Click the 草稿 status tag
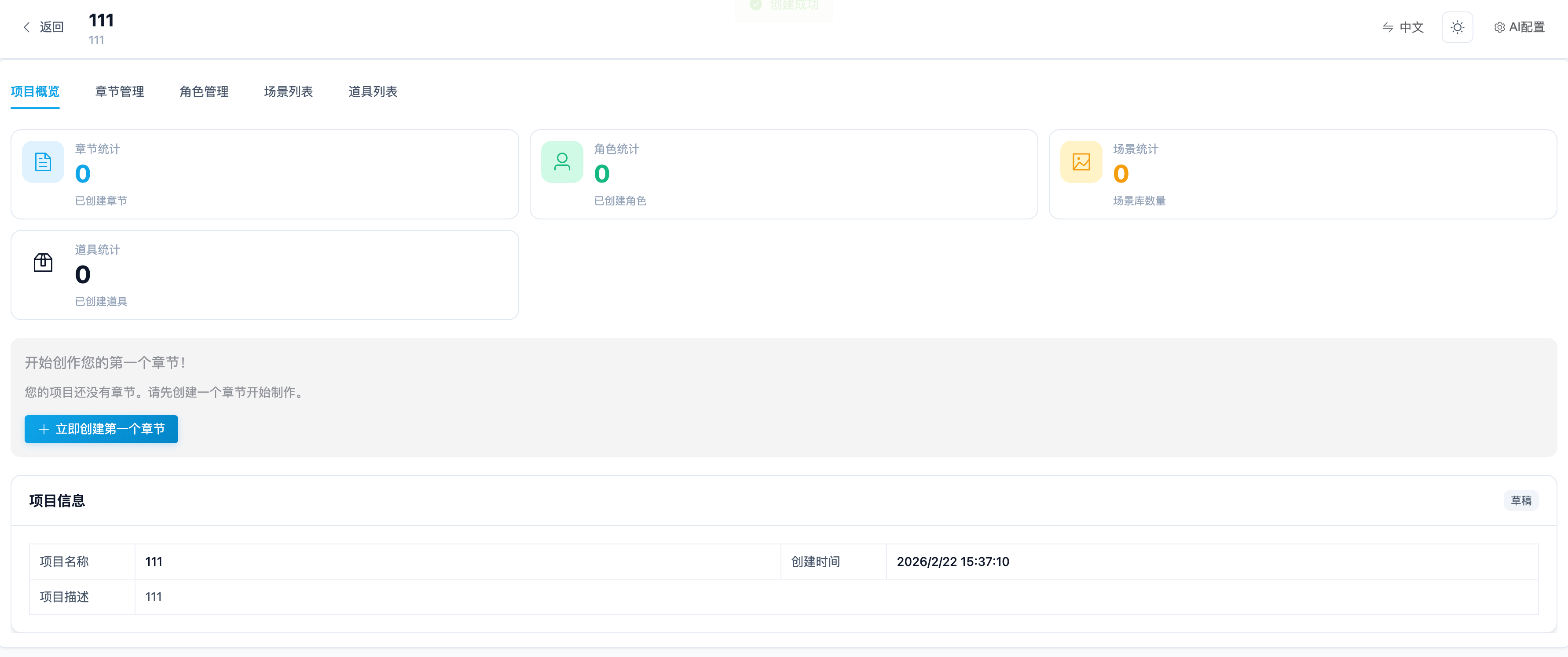The height and width of the screenshot is (657, 1568). click(x=1520, y=500)
